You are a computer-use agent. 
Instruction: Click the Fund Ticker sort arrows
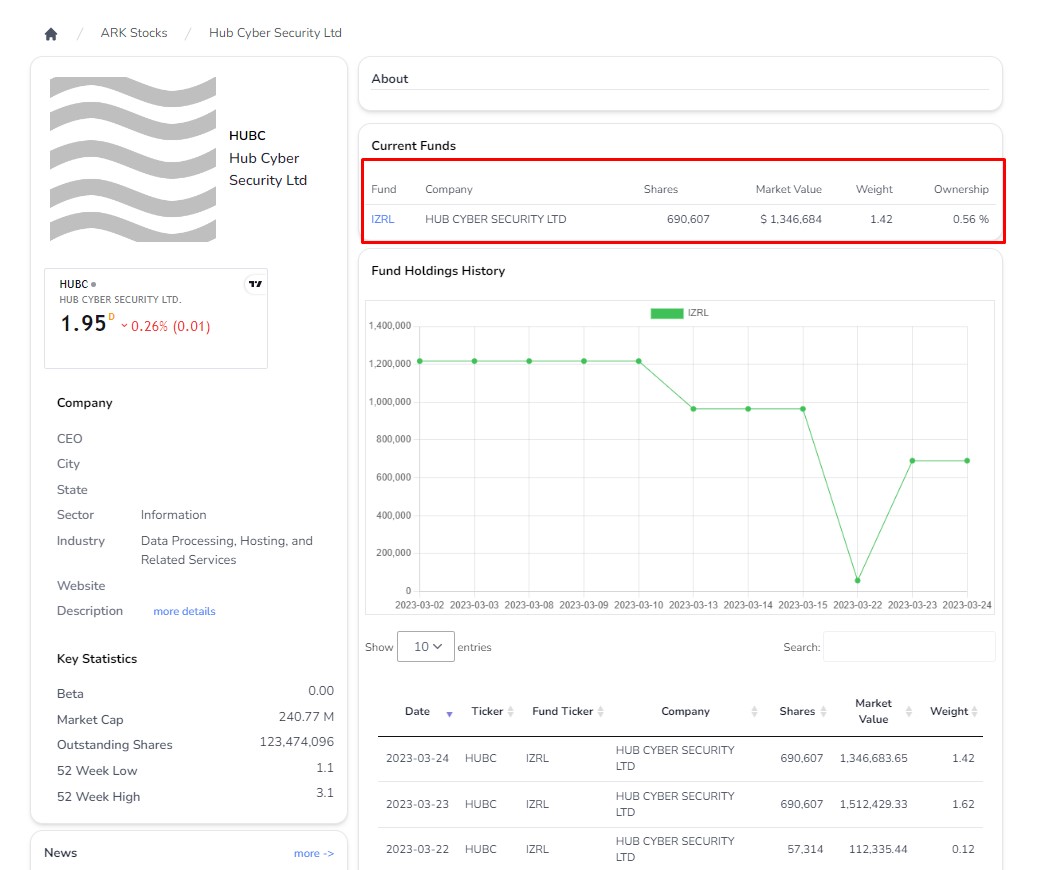tap(598, 711)
